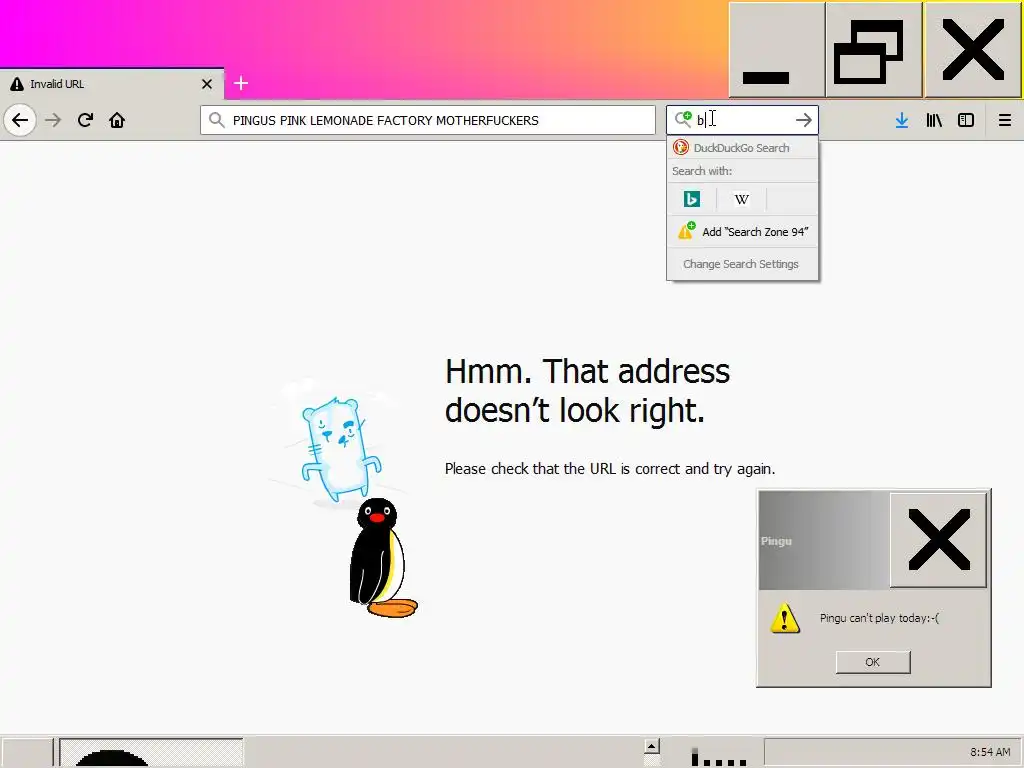Image resolution: width=1024 pixels, height=768 pixels.
Task: Select the Invalid URL tab
Action: point(112,84)
